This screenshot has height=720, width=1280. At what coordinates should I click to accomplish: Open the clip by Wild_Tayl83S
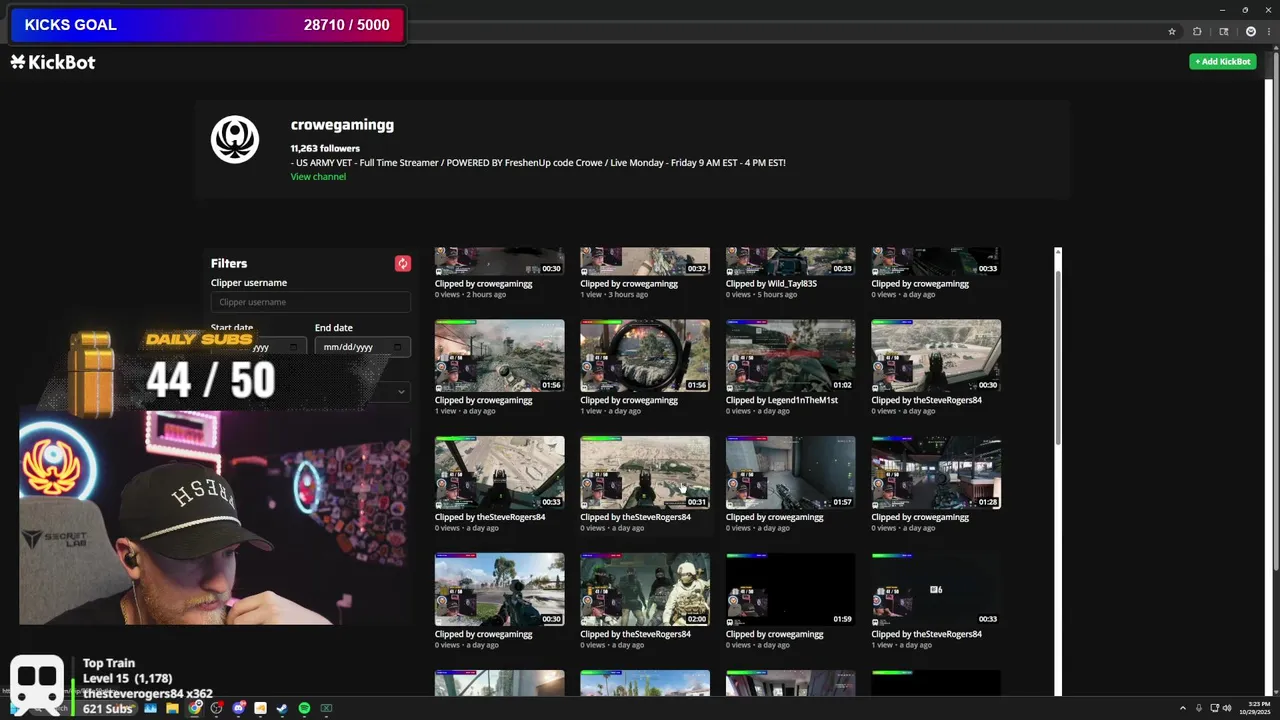(790, 262)
